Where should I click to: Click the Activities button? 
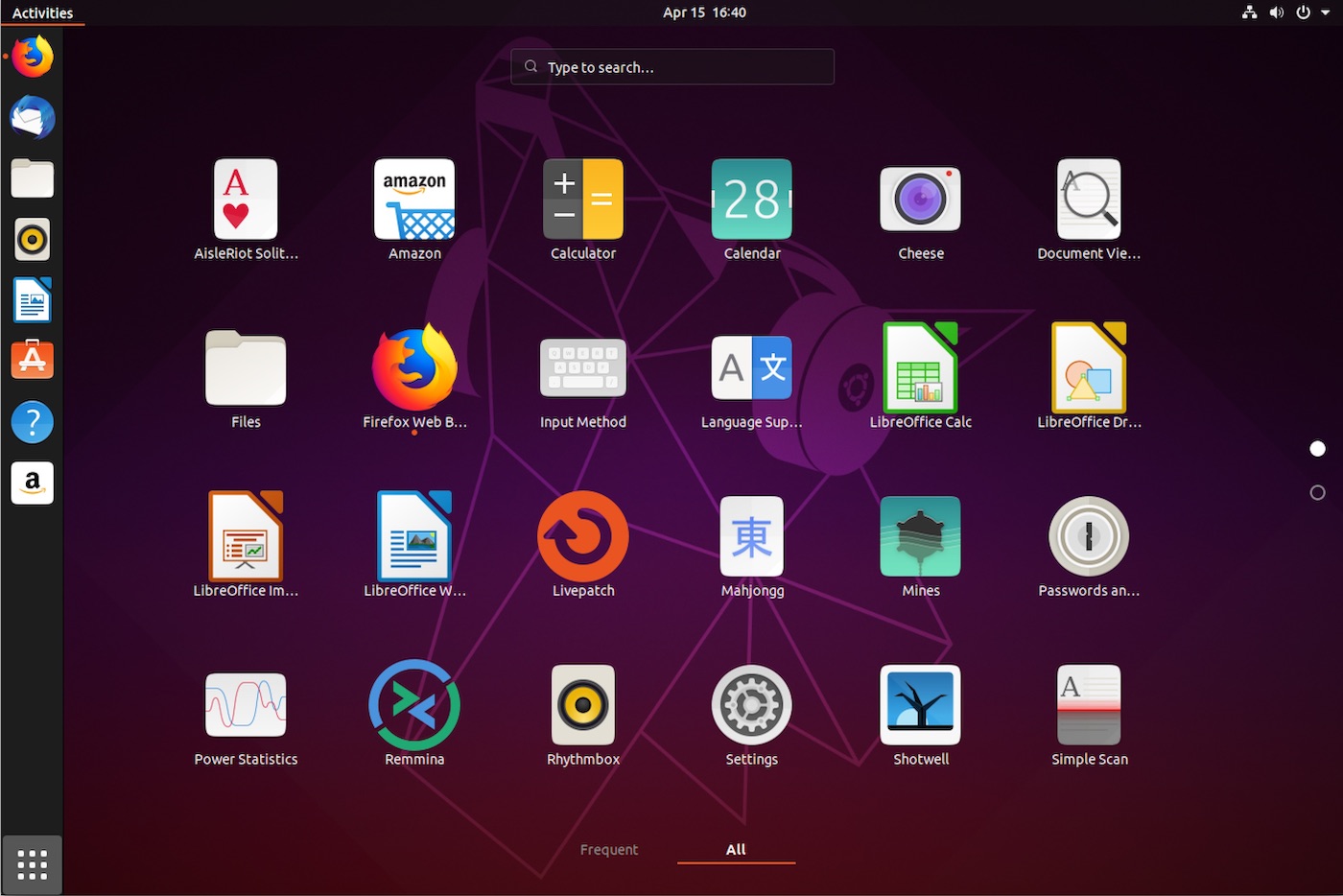(x=42, y=12)
